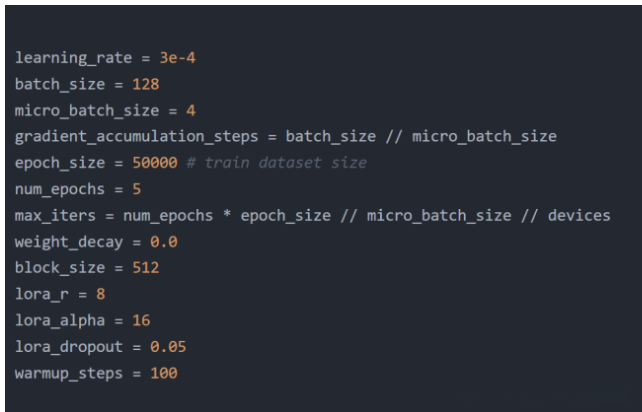Click the 3e-4 learning rate value
The height and width of the screenshot is (412, 642).
pyautogui.click(x=178, y=58)
